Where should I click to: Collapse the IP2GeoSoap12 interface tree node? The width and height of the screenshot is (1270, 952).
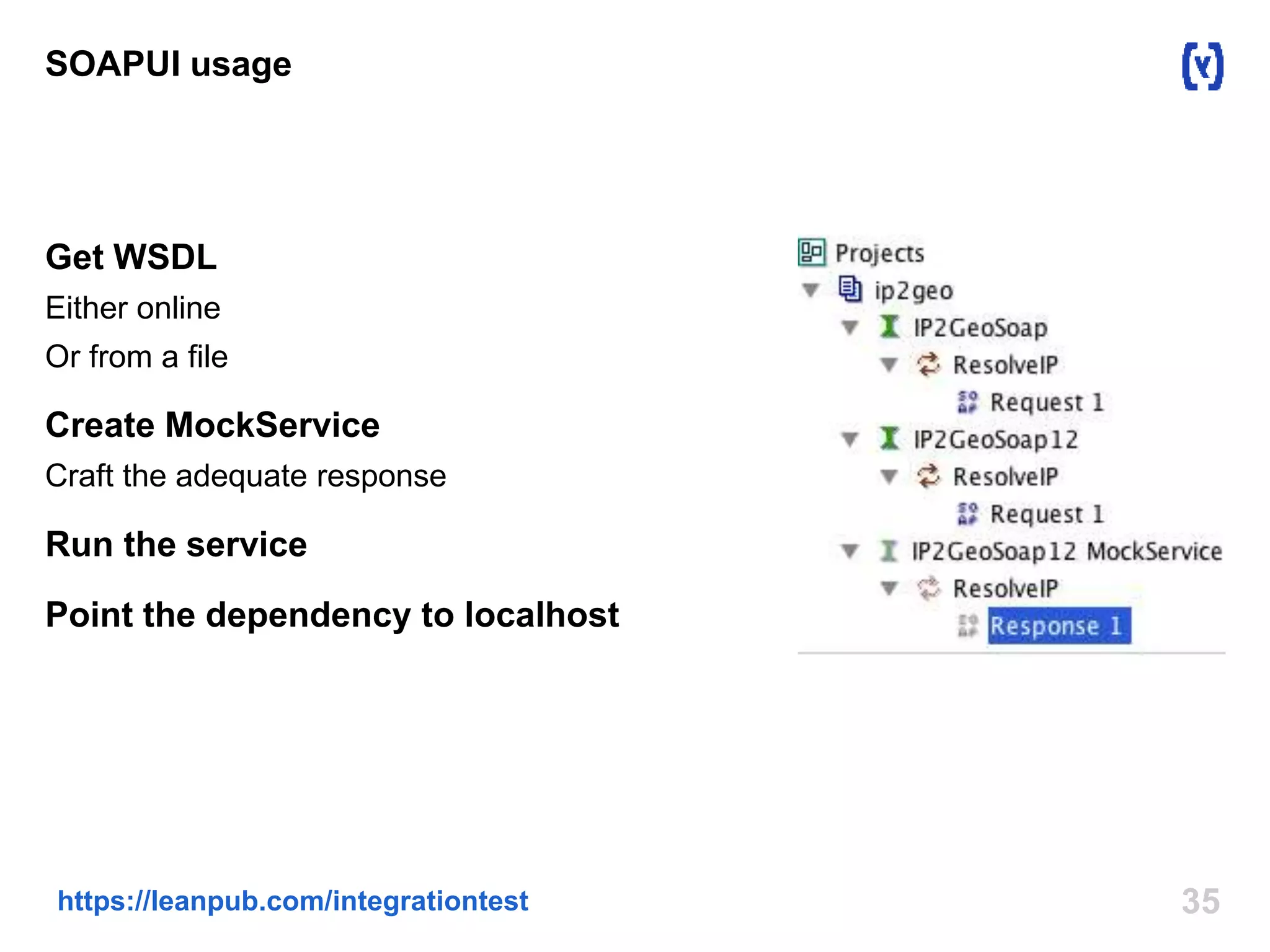850,439
